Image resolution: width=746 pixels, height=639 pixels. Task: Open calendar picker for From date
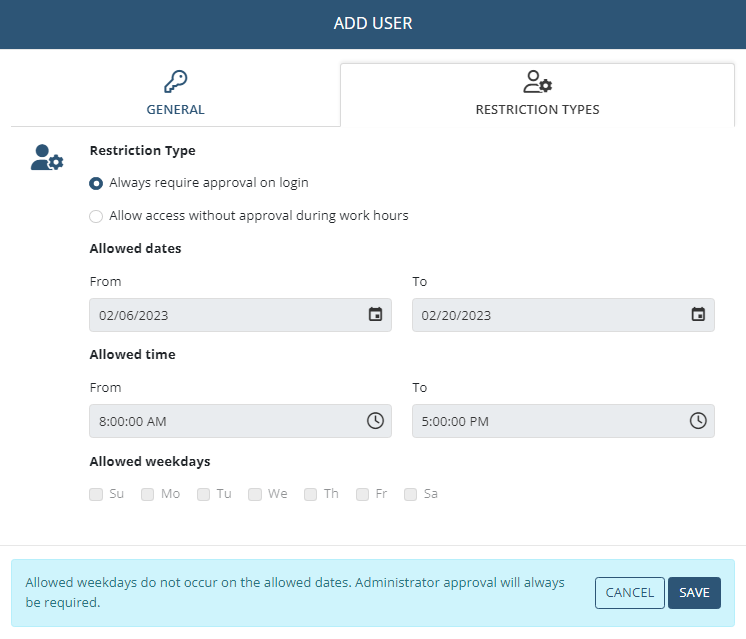(x=375, y=315)
